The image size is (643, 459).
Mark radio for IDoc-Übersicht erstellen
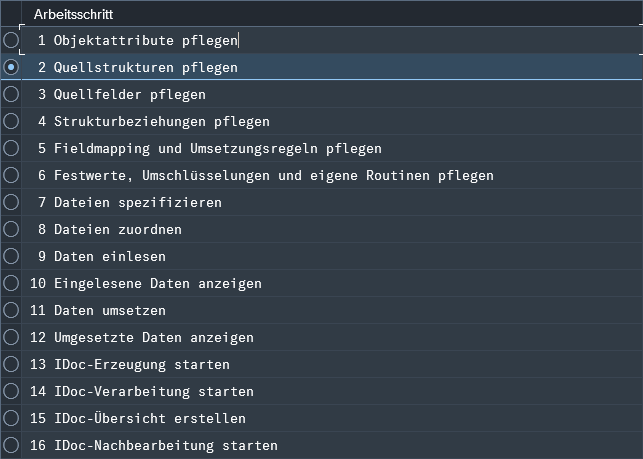click(11, 418)
